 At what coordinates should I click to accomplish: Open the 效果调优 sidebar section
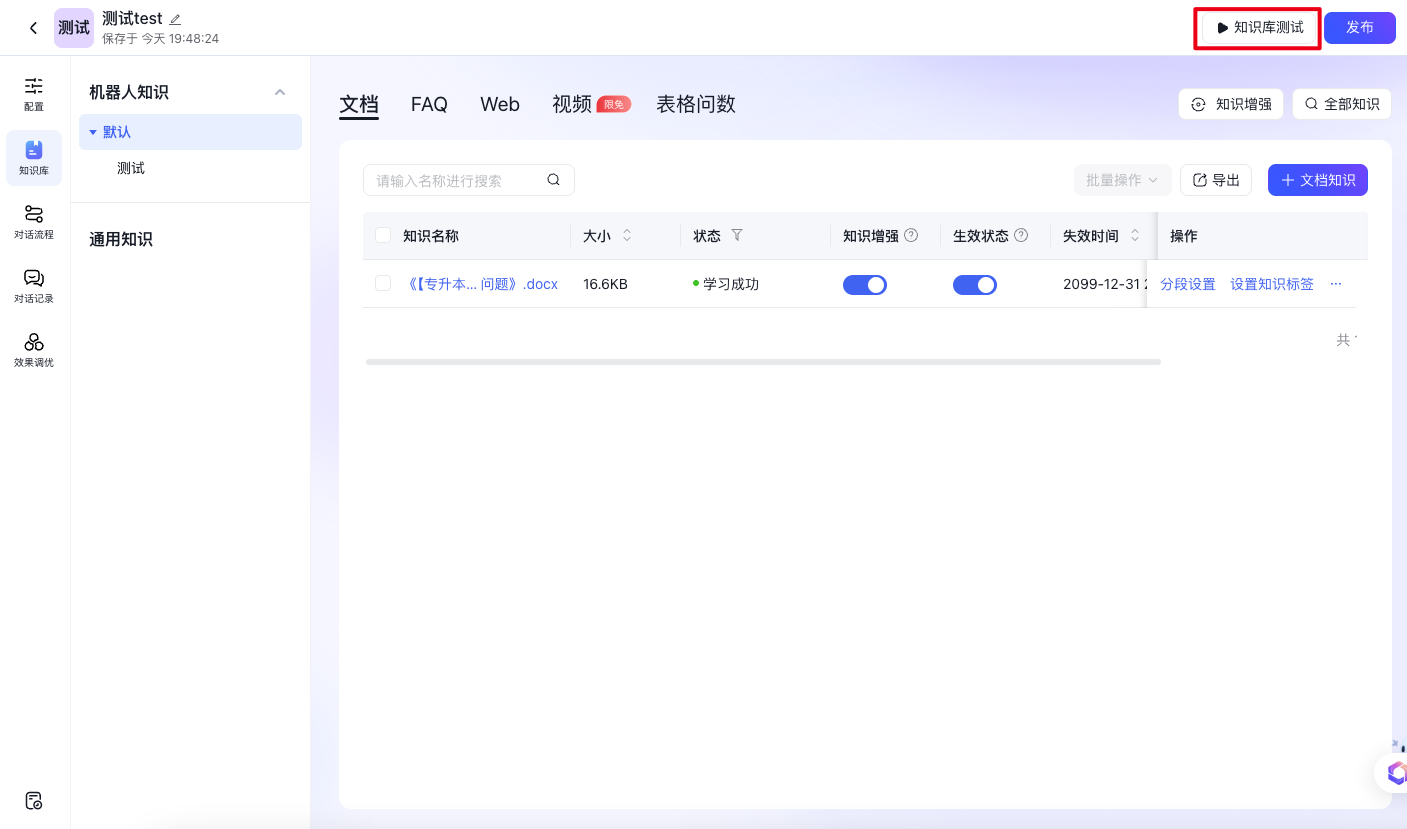coord(34,349)
